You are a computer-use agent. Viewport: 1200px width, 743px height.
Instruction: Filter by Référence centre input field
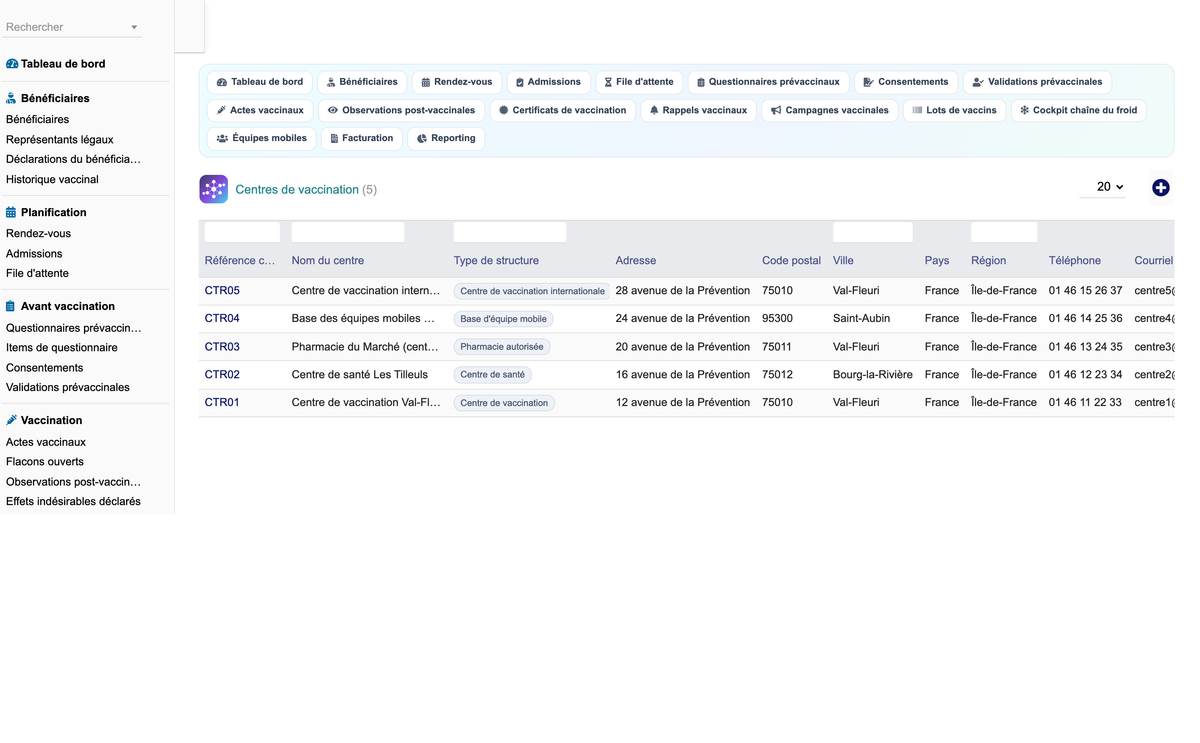pos(242,232)
